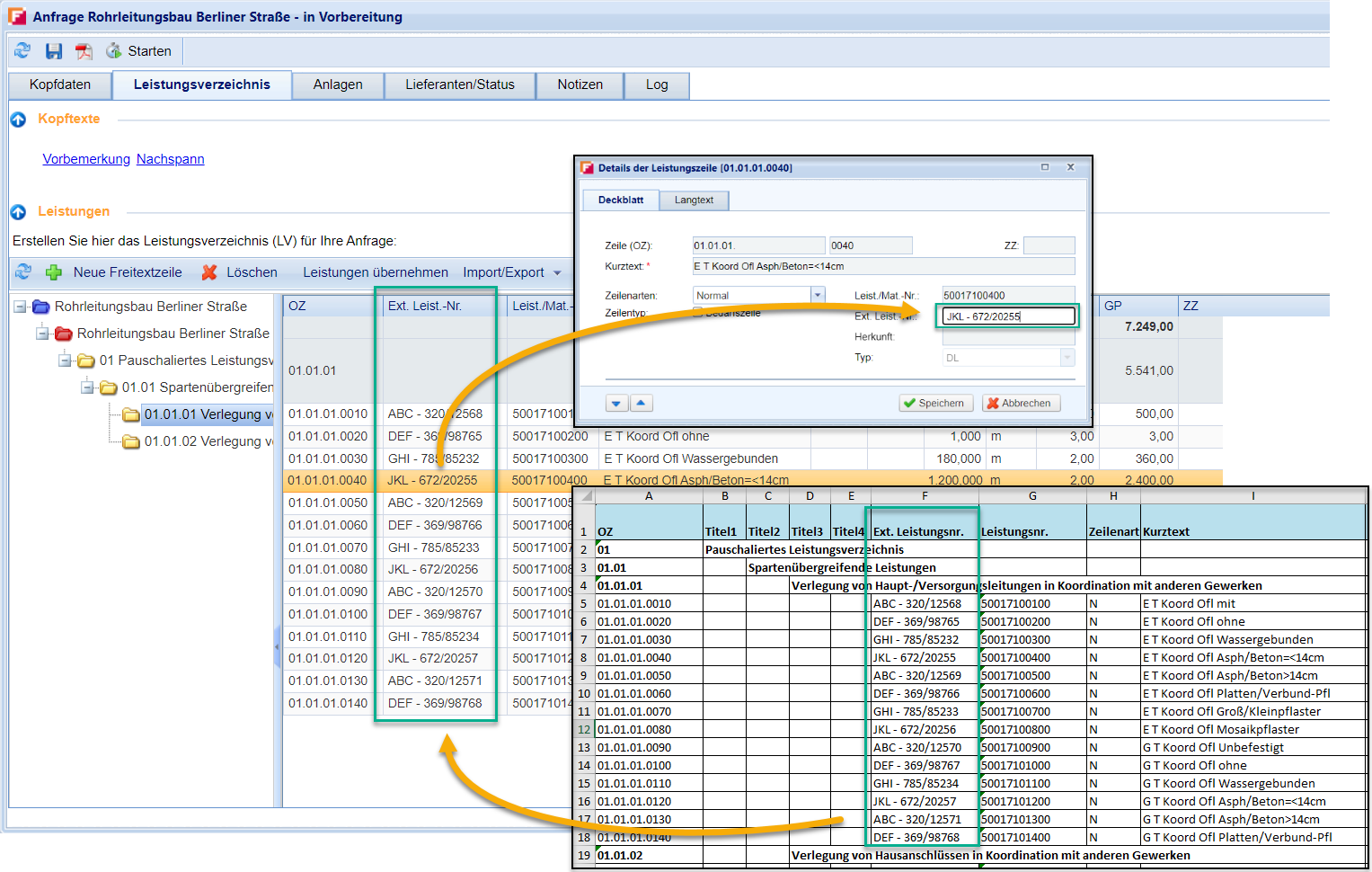
Task: Open the Vorbemerkung link
Action: (86, 159)
